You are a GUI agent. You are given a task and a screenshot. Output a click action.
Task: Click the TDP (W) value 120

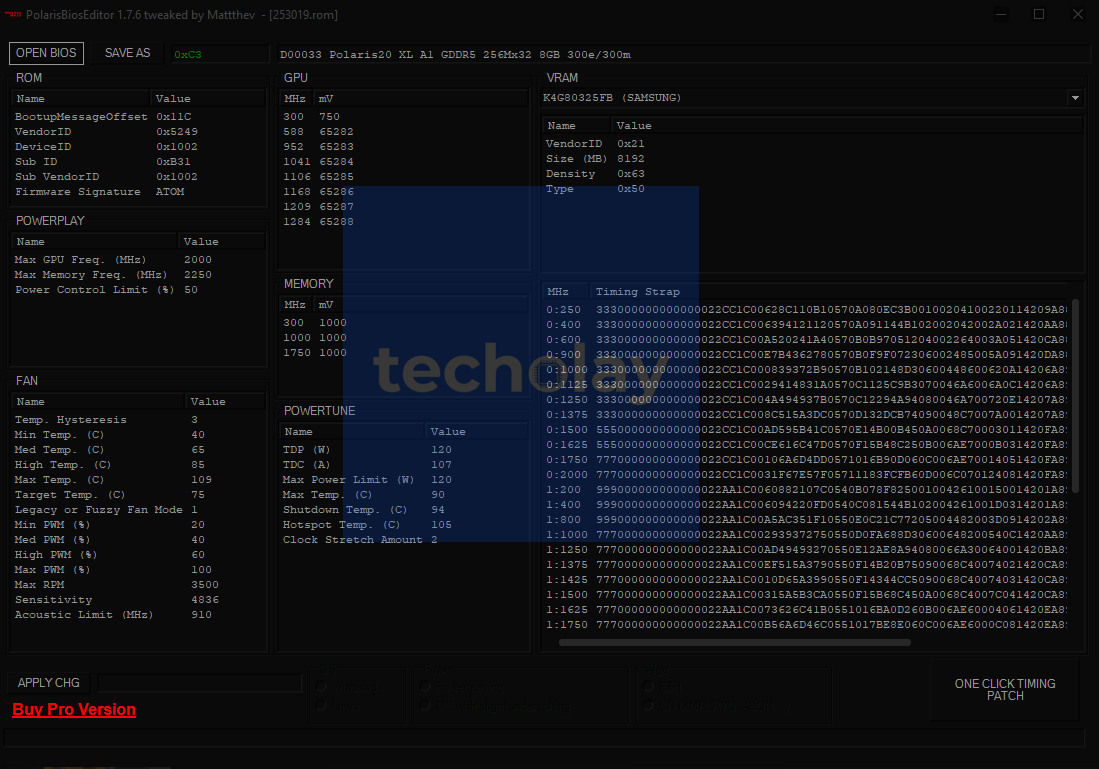coord(442,450)
